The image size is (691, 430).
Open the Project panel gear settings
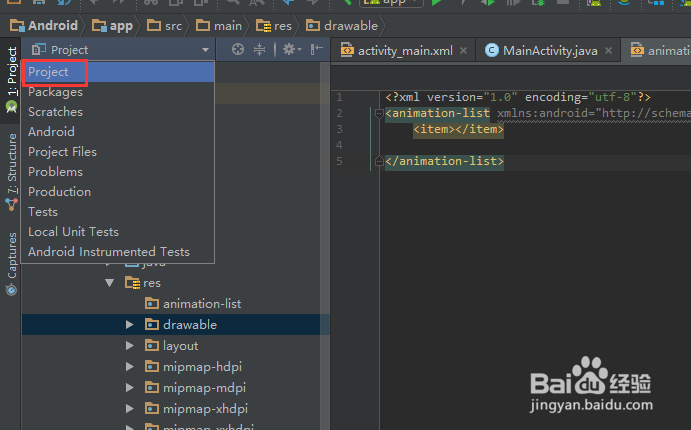pyautogui.click(x=291, y=49)
